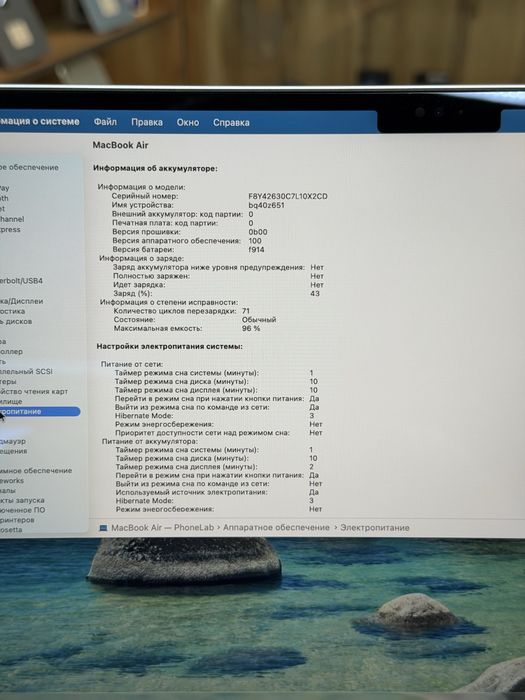
Task: Click 'Аппаратное обеспечение' in the path bar
Action: pos(276,528)
